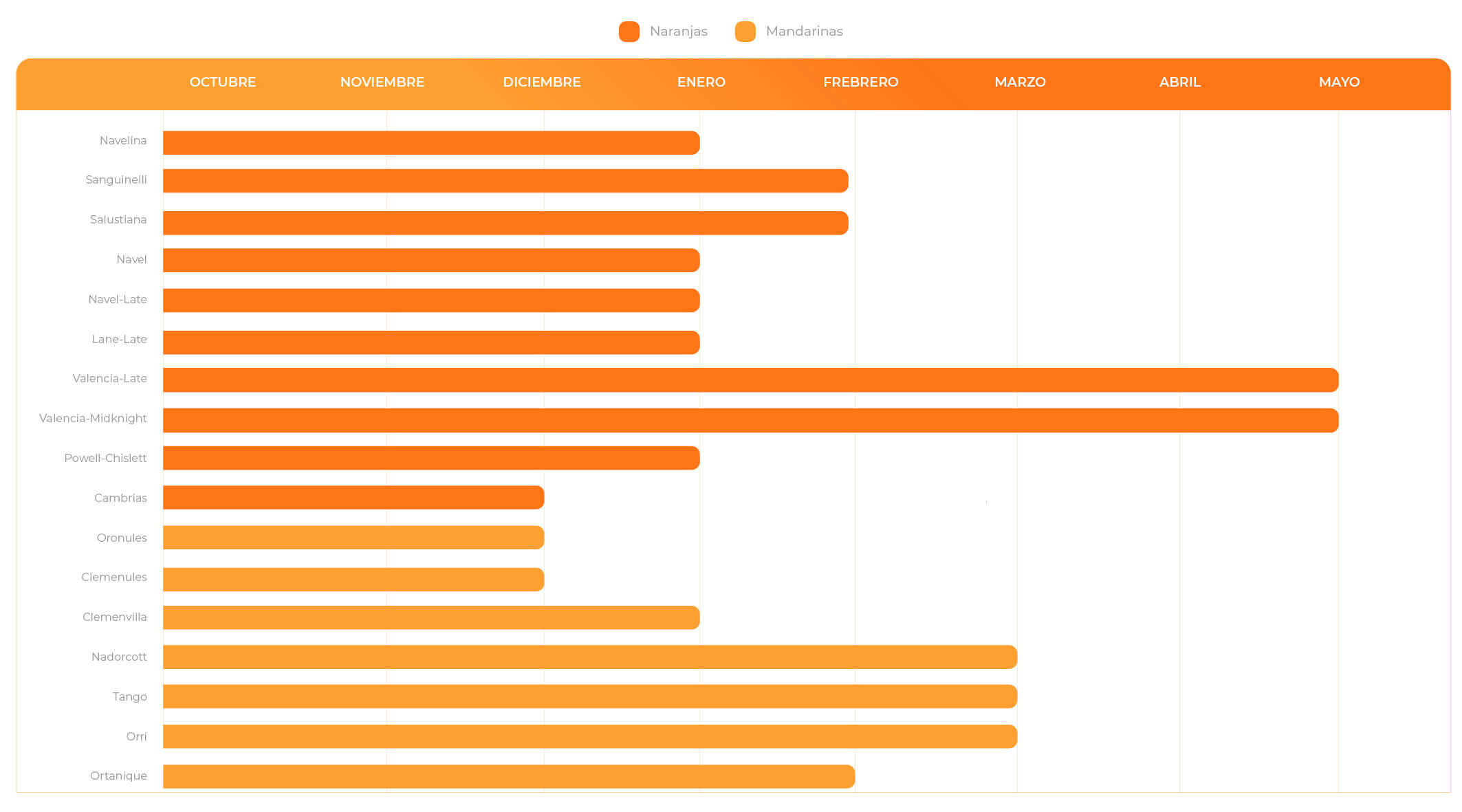Toggle the Naranjas legend label
Screen dimensions: 1462x812
678,32
